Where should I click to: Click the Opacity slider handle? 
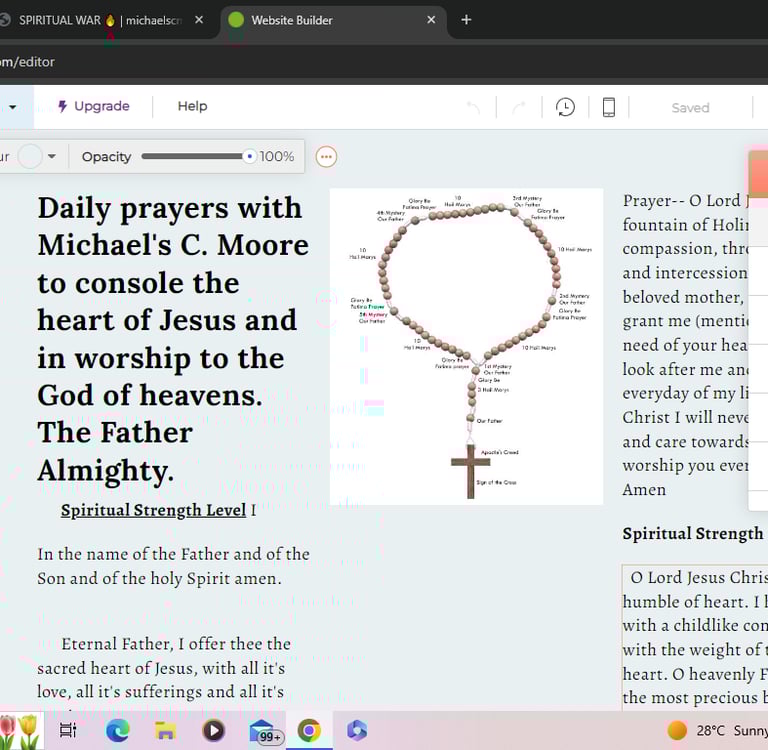(x=250, y=157)
